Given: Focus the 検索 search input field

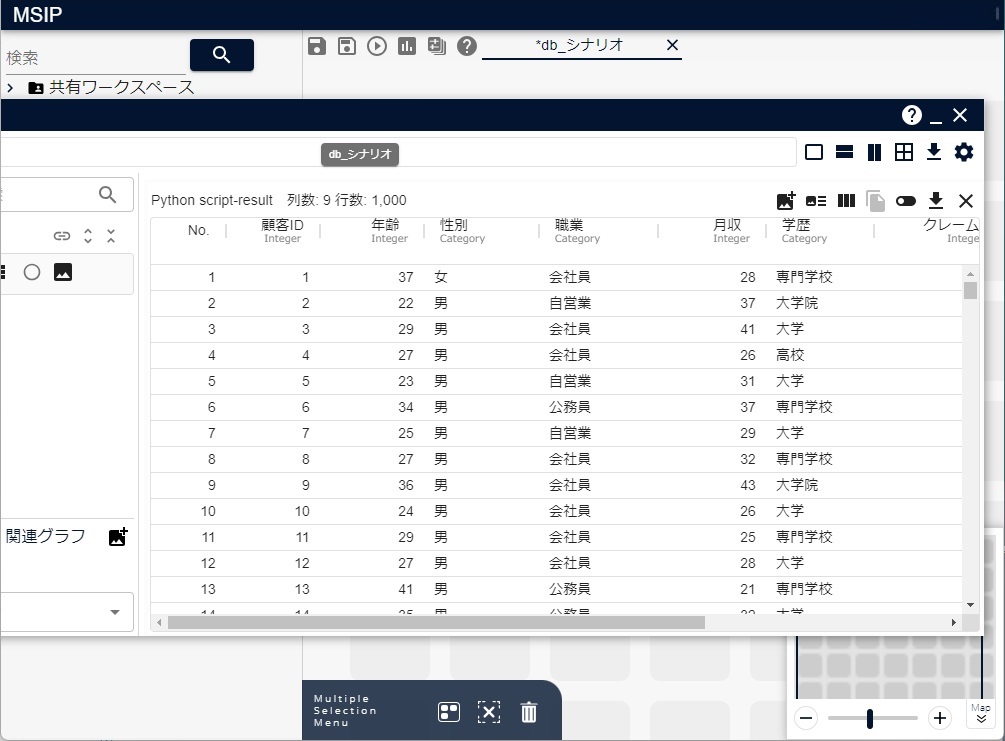Looking at the screenshot, I should tap(95, 58).
